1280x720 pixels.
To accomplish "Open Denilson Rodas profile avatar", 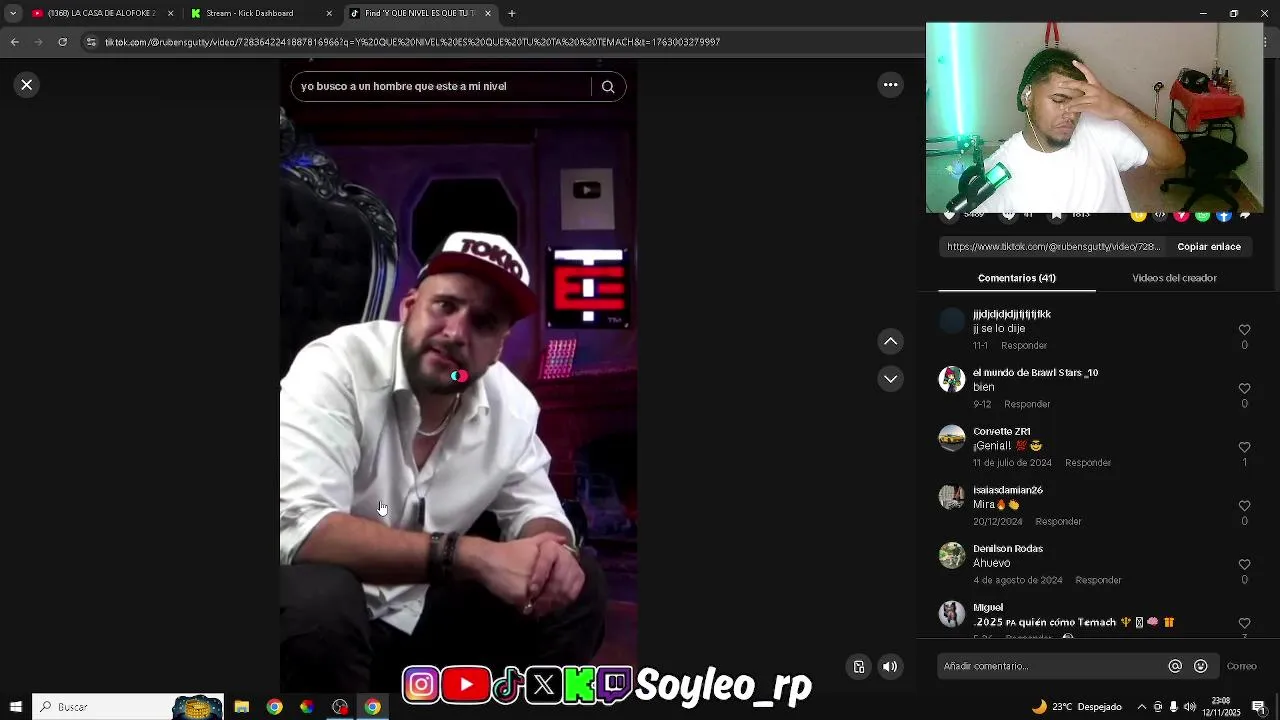I will [x=952, y=555].
